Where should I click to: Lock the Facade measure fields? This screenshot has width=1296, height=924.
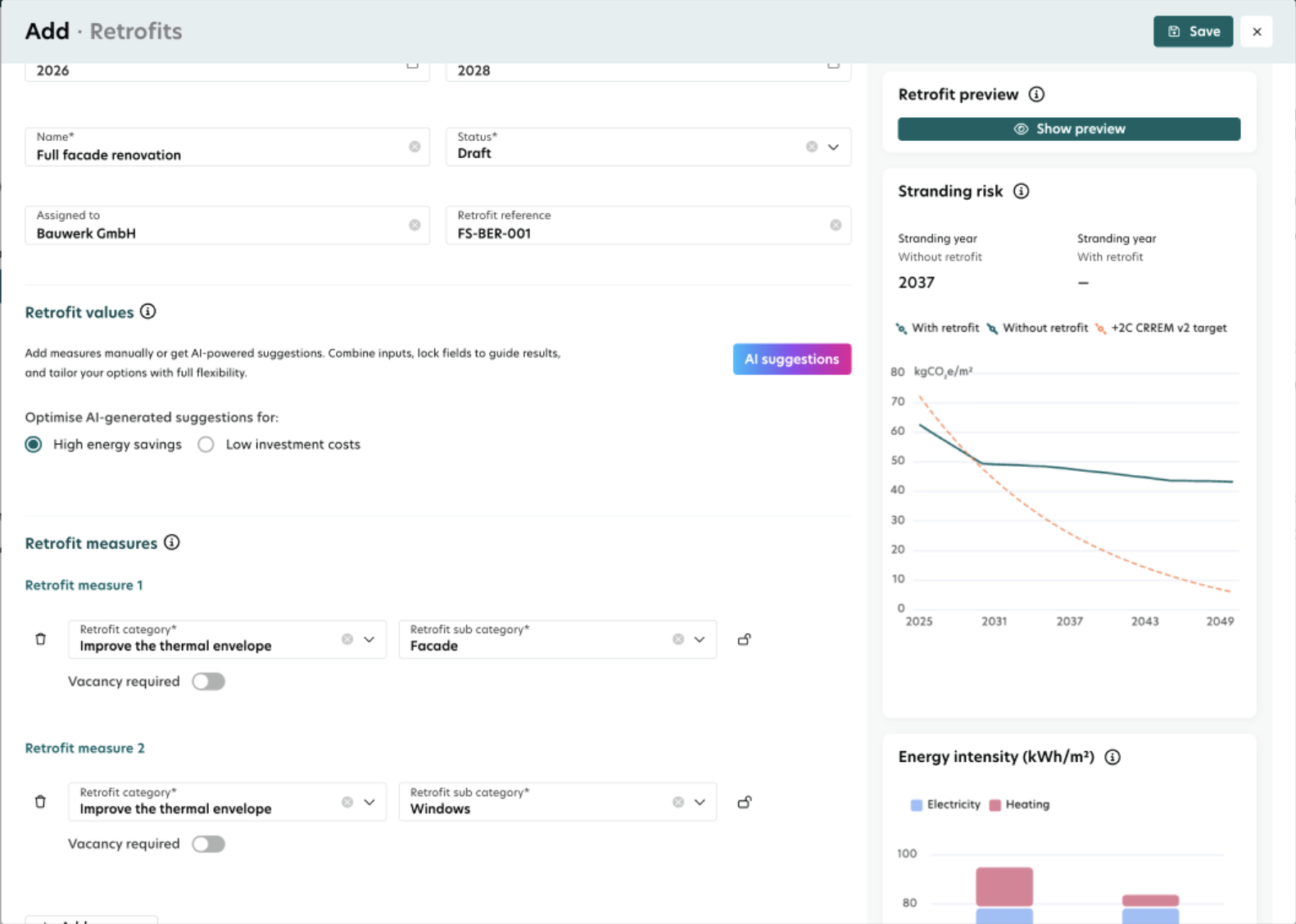(744, 639)
